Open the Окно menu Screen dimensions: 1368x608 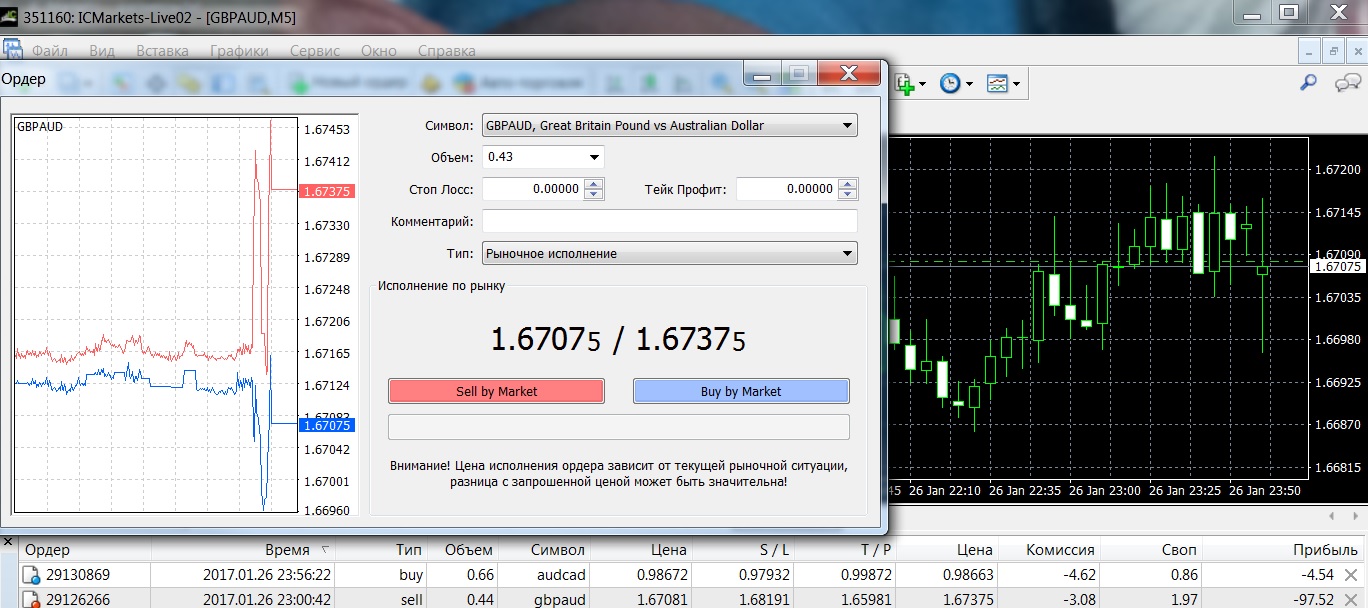pyautogui.click(x=379, y=51)
